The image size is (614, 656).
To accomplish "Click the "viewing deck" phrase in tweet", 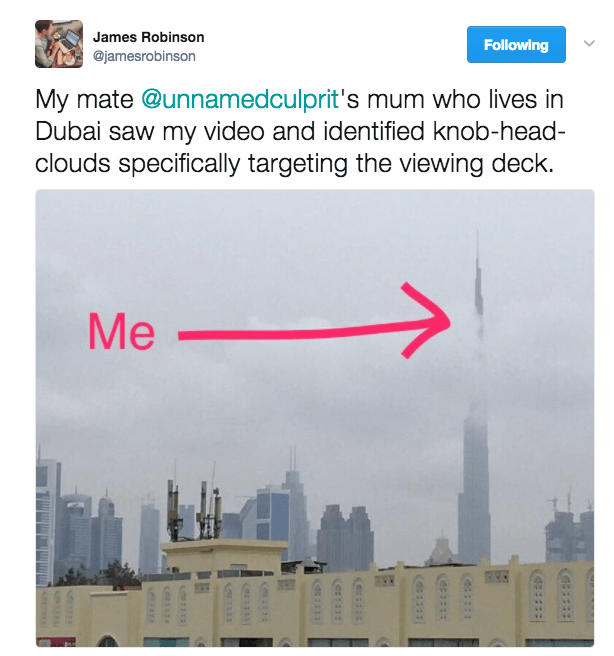I will point(475,164).
